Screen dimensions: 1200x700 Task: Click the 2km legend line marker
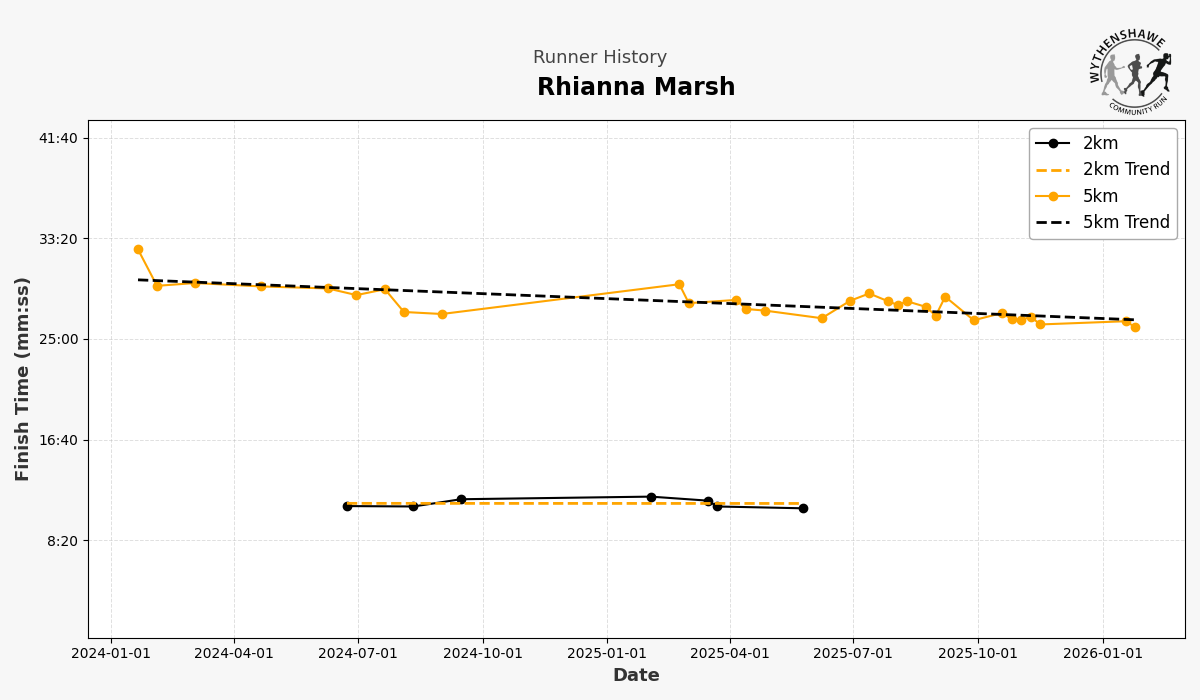[1053, 143]
